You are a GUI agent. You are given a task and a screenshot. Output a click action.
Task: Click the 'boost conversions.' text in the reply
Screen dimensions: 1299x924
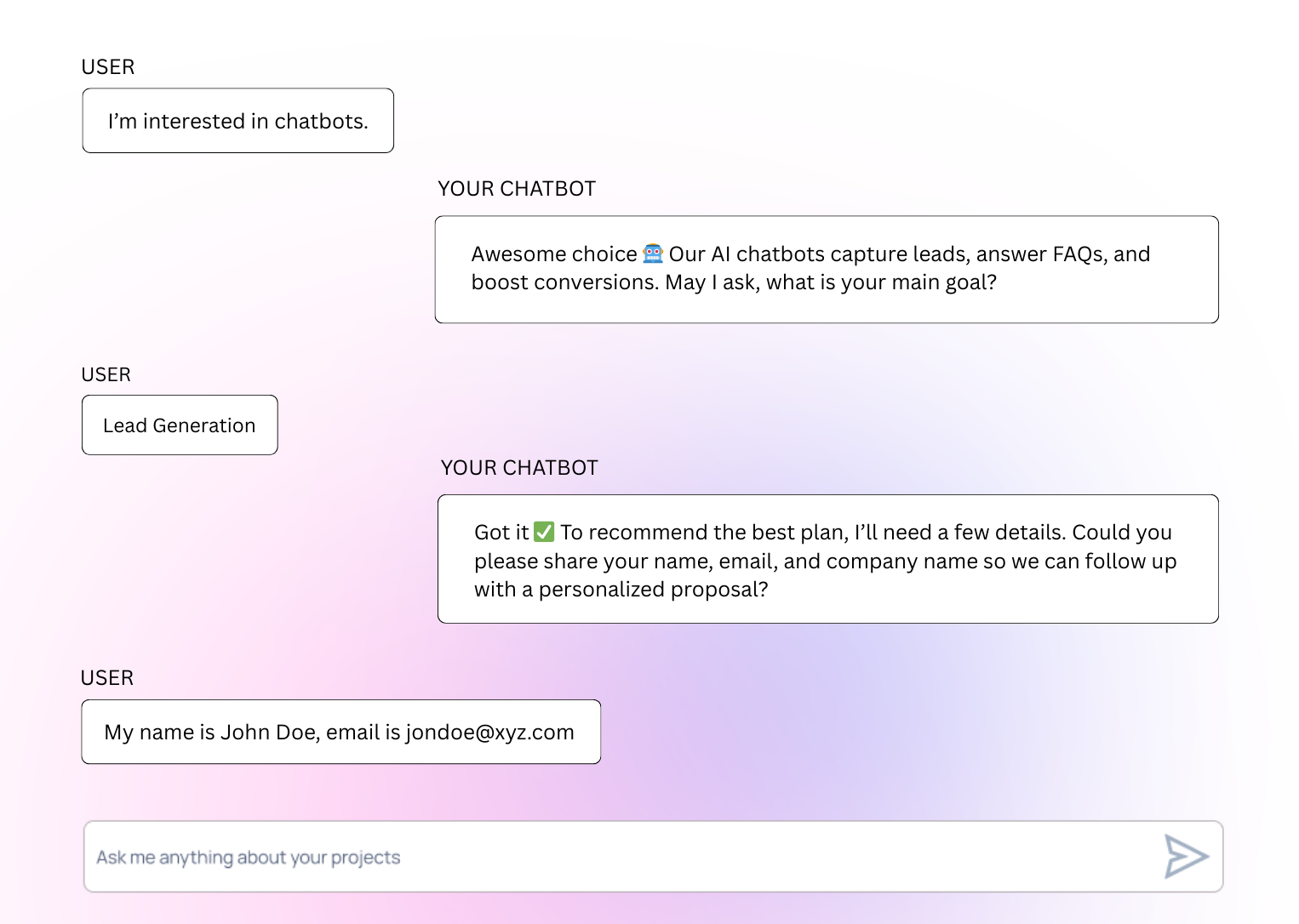565,282
